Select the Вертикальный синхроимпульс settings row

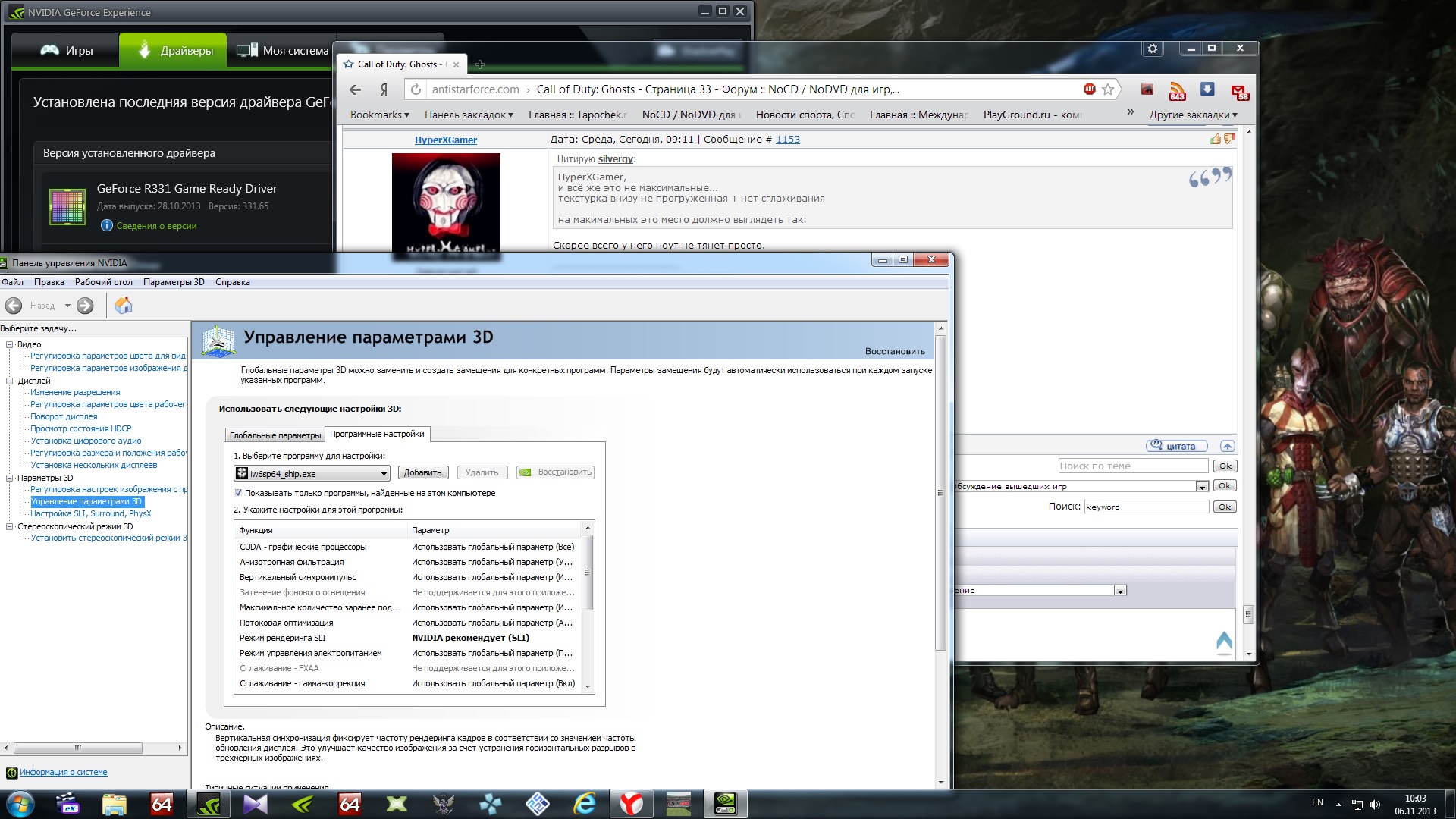408,577
